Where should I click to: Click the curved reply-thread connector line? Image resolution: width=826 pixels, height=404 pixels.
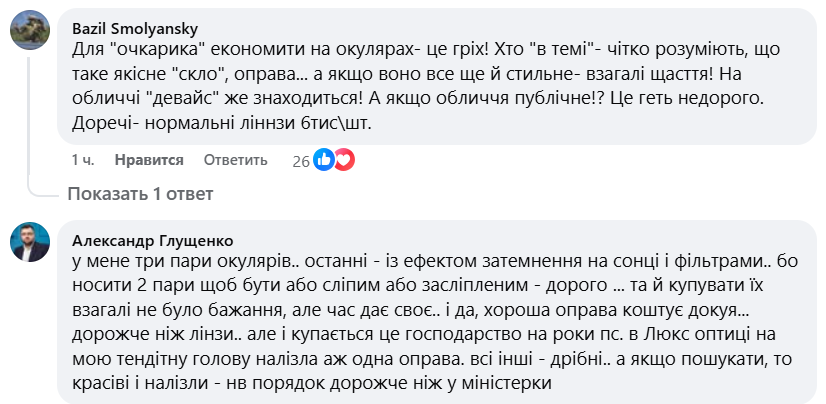pos(40,188)
